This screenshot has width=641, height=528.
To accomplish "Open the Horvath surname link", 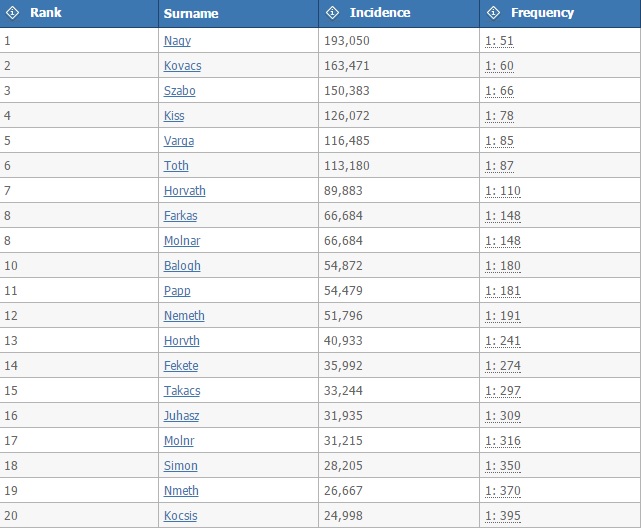I will (x=184, y=191).
